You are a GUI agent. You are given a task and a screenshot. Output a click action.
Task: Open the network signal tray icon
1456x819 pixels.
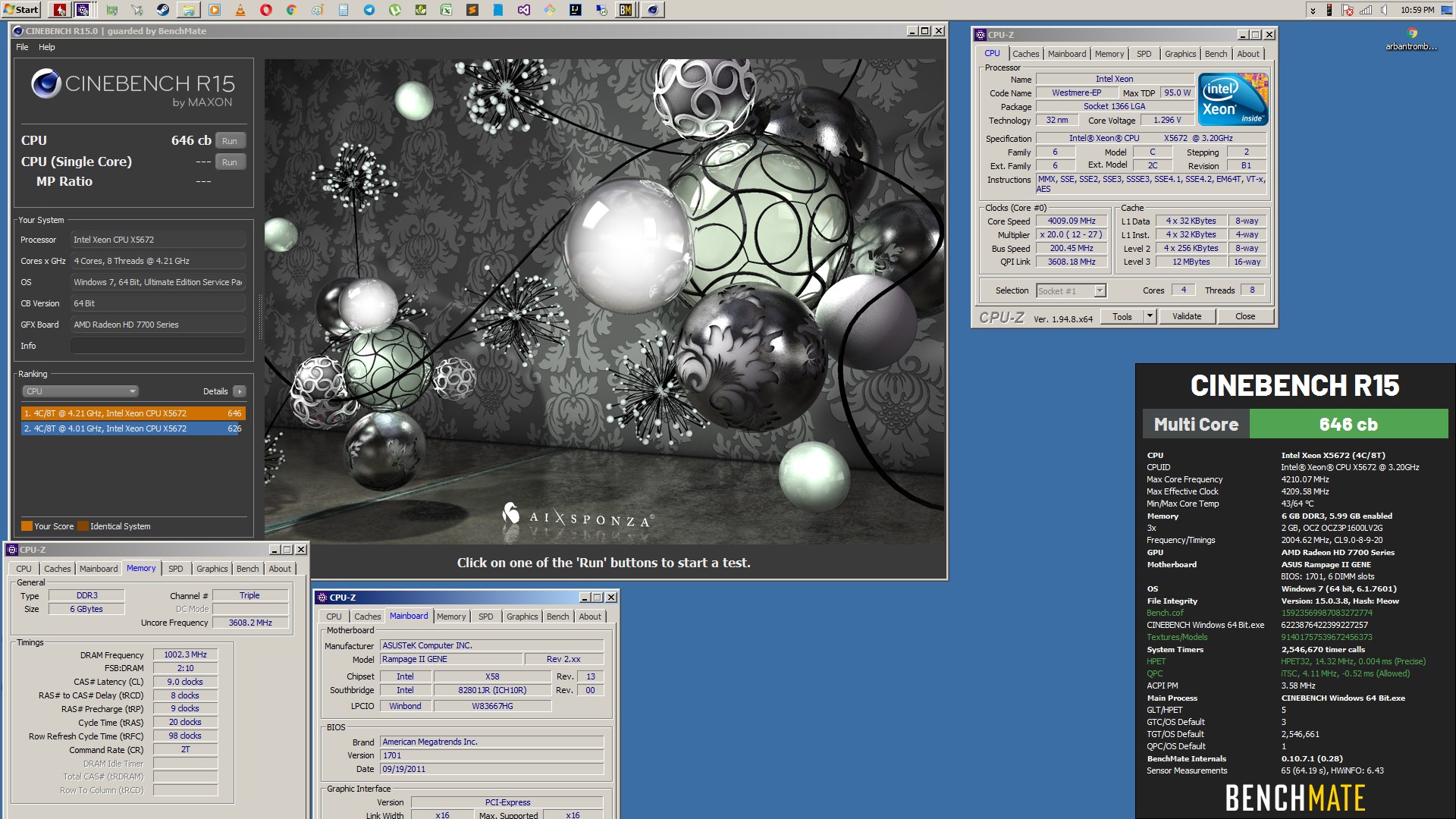[x=1366, y=10]
